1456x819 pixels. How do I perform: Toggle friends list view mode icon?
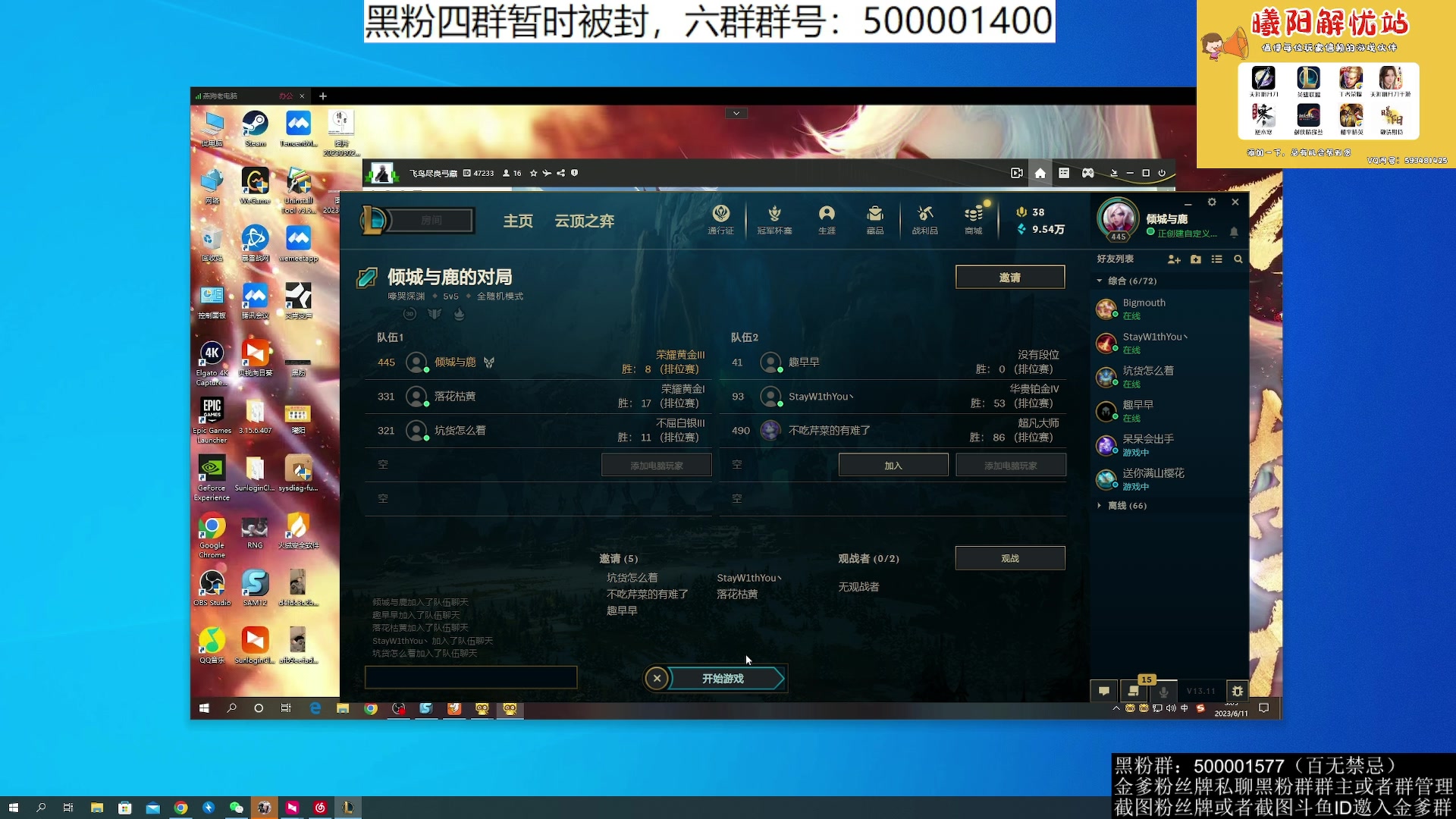click(x=1218, y=259)
